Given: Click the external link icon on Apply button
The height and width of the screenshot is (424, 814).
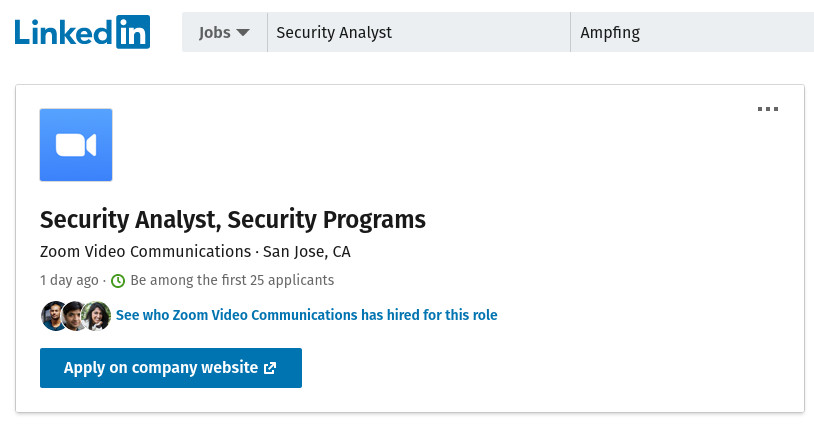Looking at the screenshot, I should (x=269, y=368).
